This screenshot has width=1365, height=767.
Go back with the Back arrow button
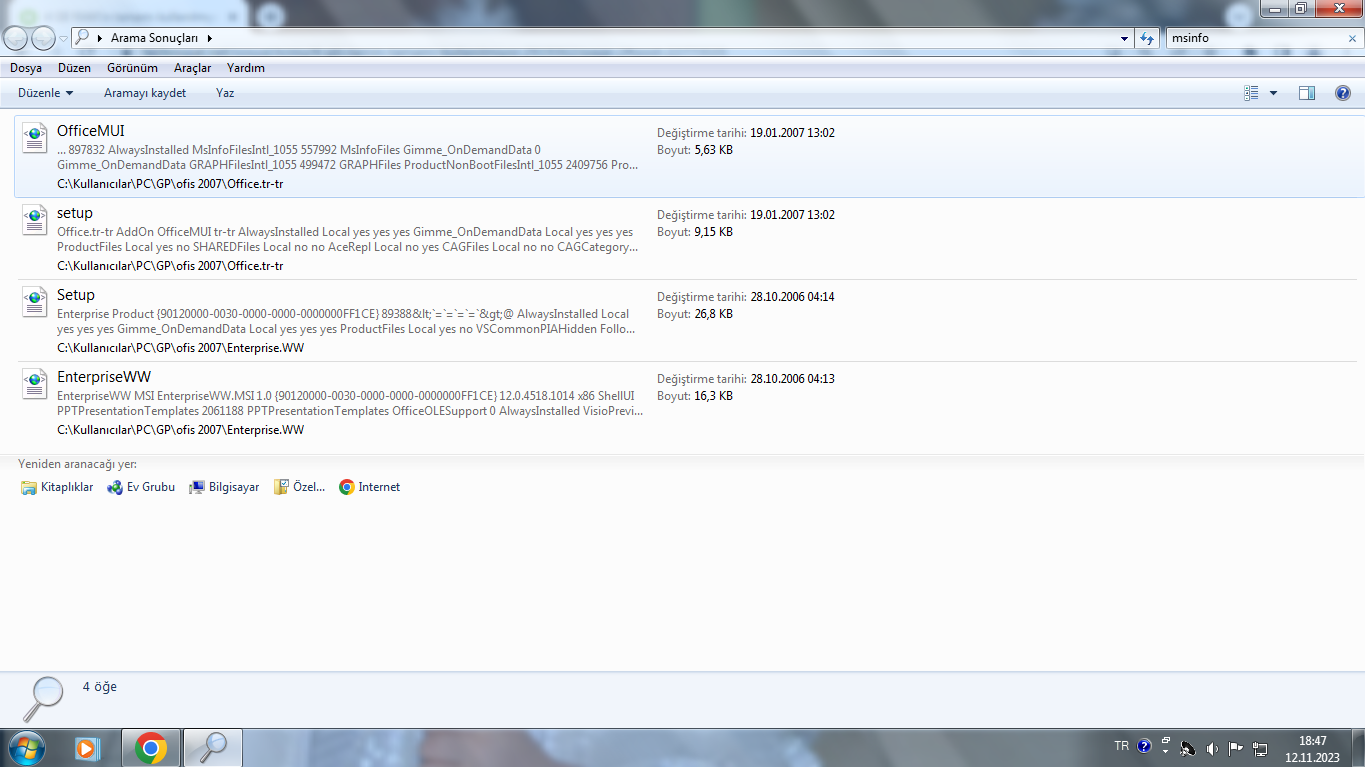click(16, 38)
